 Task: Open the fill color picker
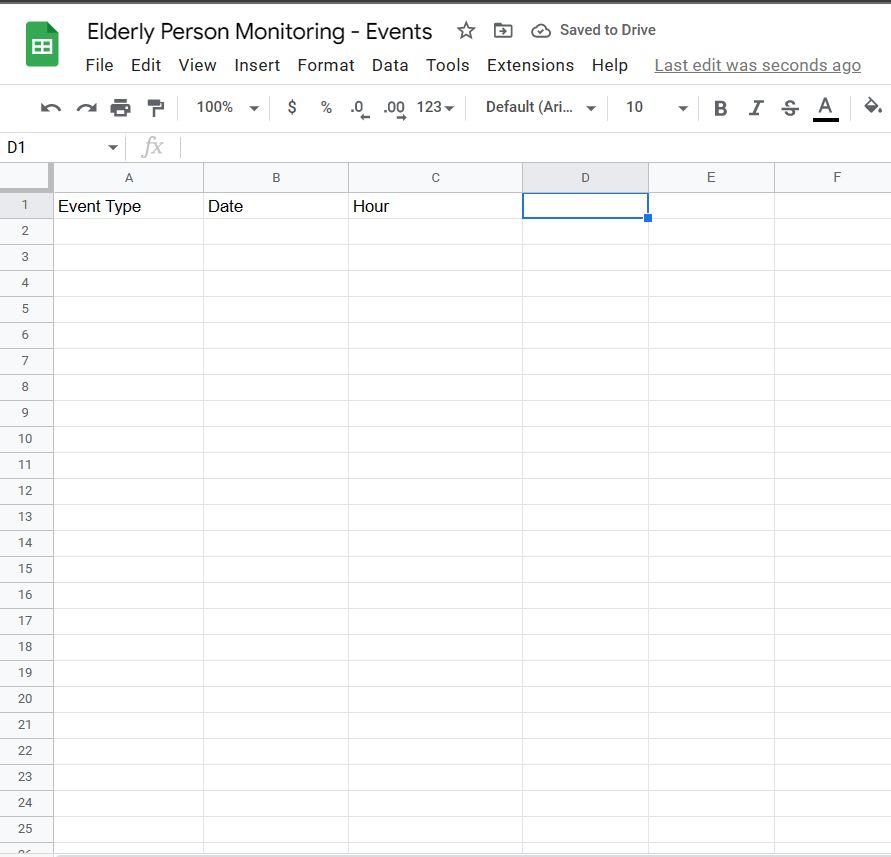[873, 106]
